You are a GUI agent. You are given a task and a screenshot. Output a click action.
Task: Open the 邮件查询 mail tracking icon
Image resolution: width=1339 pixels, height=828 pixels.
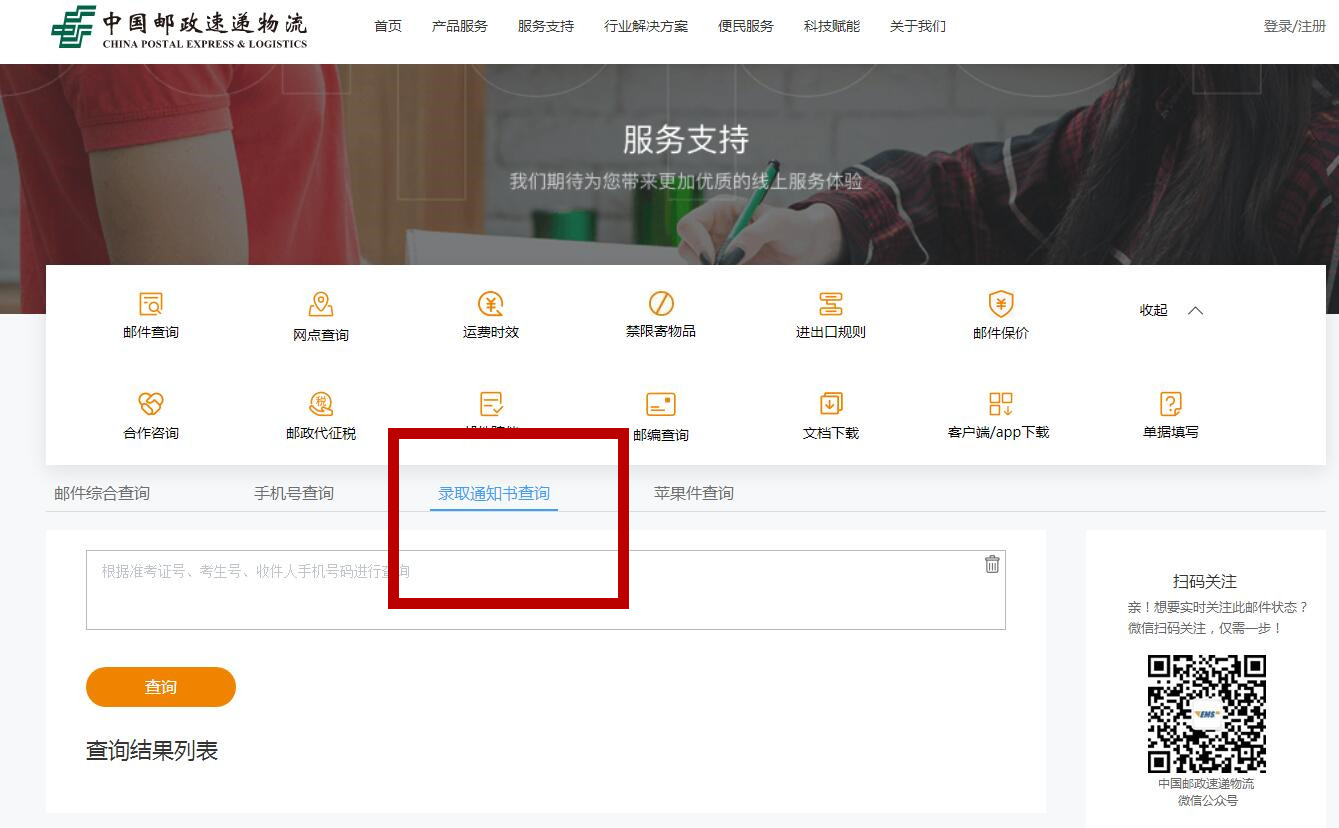150,314
